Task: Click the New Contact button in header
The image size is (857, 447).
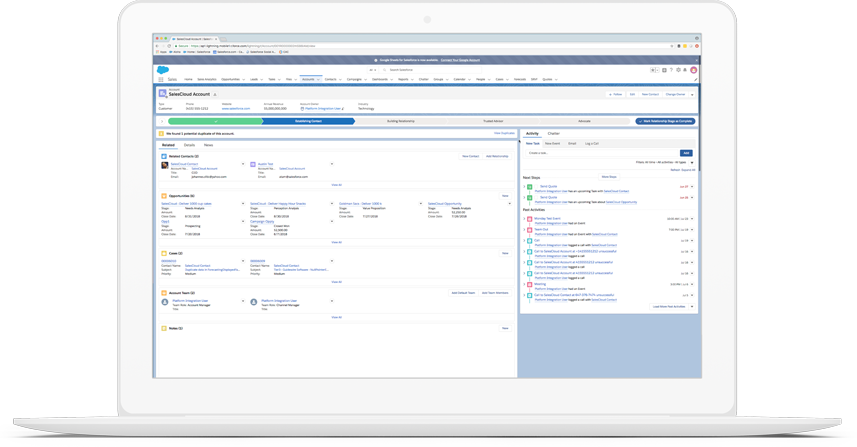Action: tap(650, 95)
